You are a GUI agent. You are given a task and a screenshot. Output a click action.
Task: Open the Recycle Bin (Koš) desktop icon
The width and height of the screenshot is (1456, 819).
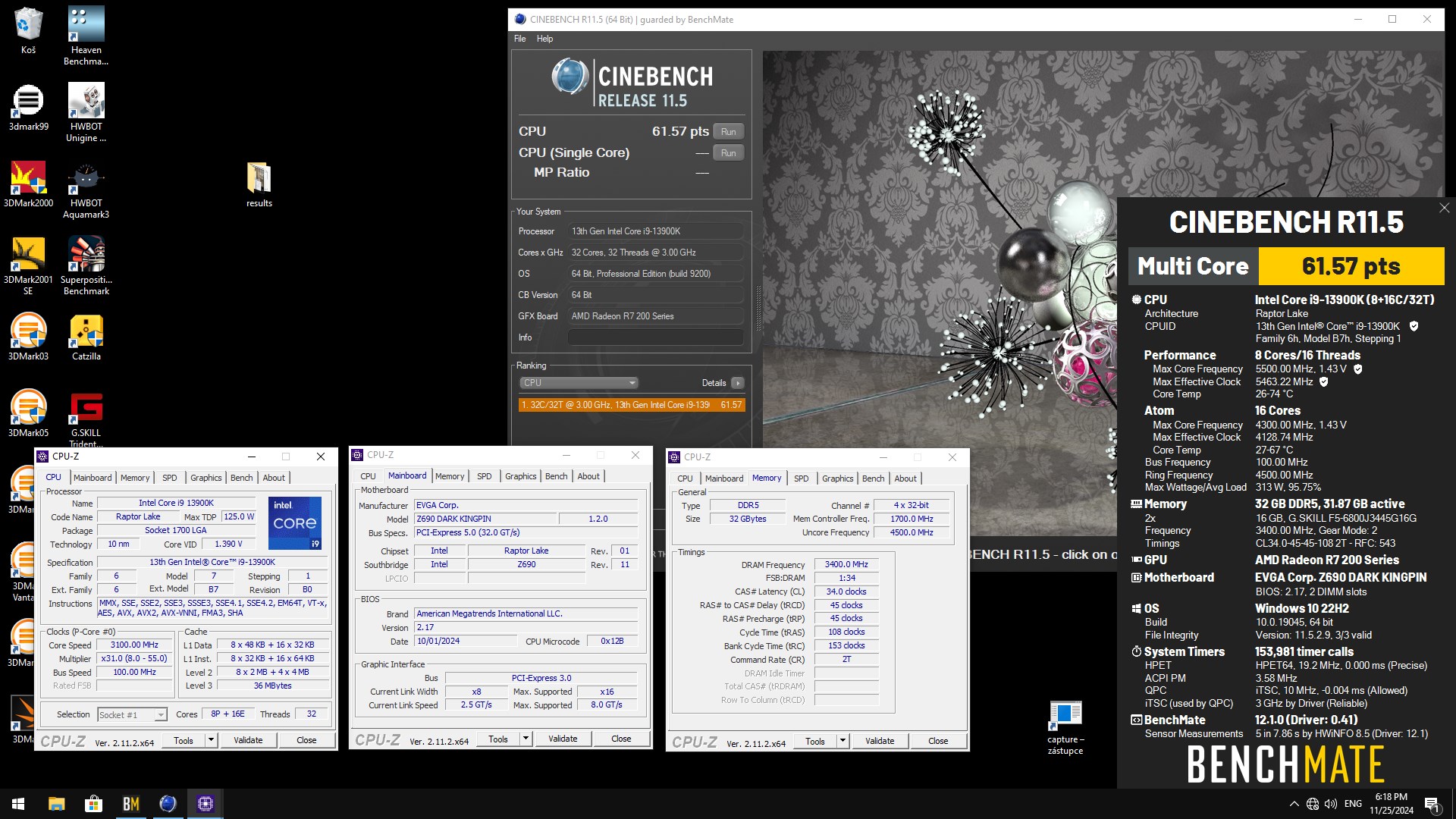tap(28, 30)
